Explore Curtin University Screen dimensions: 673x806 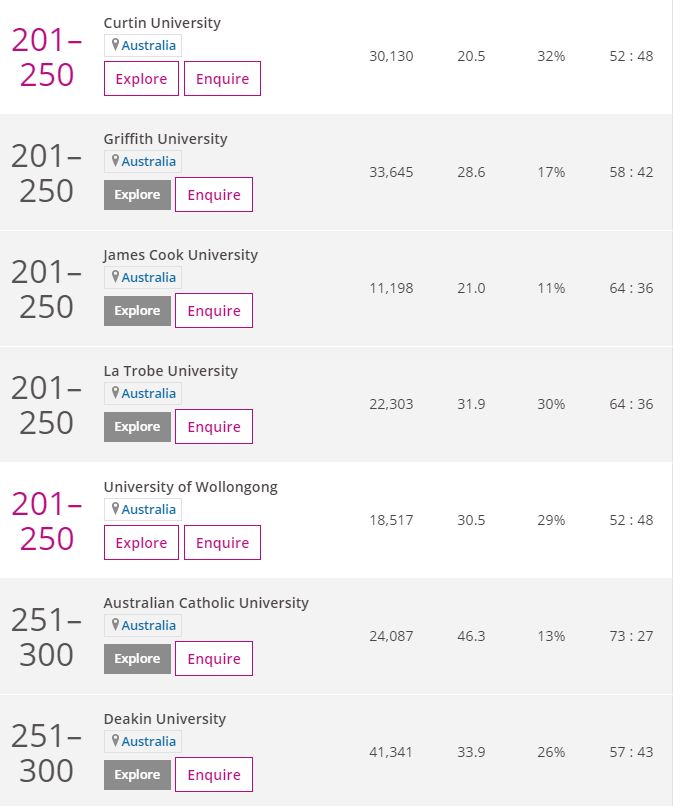[x=141, y=79]
